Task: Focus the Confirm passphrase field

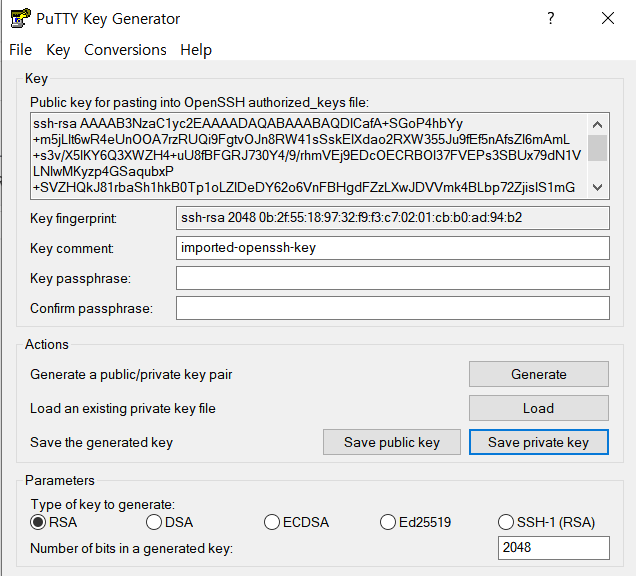Action: (x=393, y=308)
